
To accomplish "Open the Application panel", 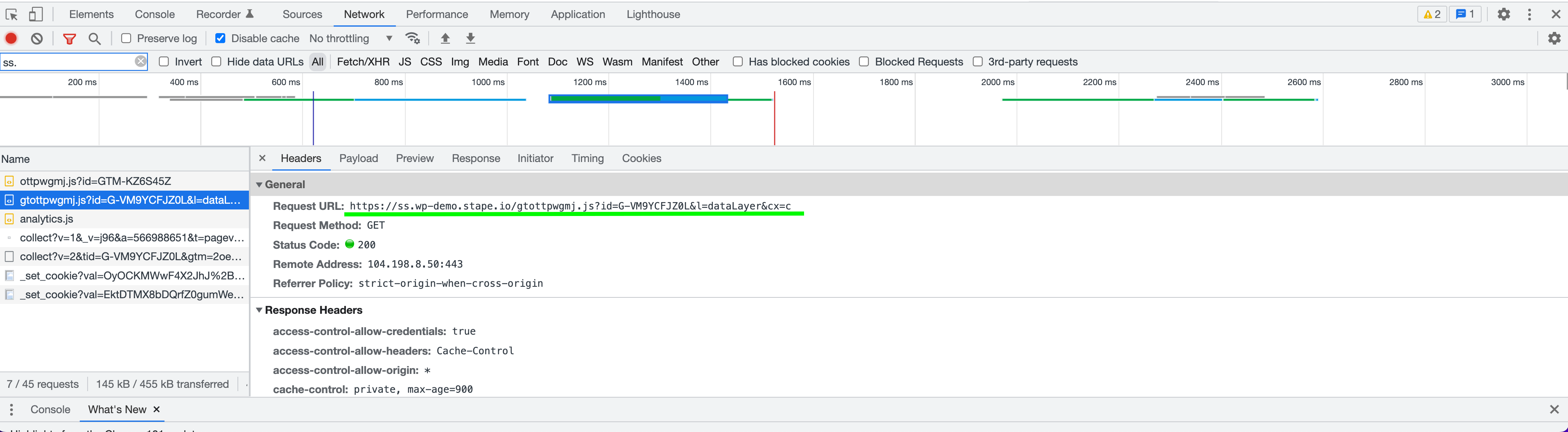I will [x=578, y=14].
